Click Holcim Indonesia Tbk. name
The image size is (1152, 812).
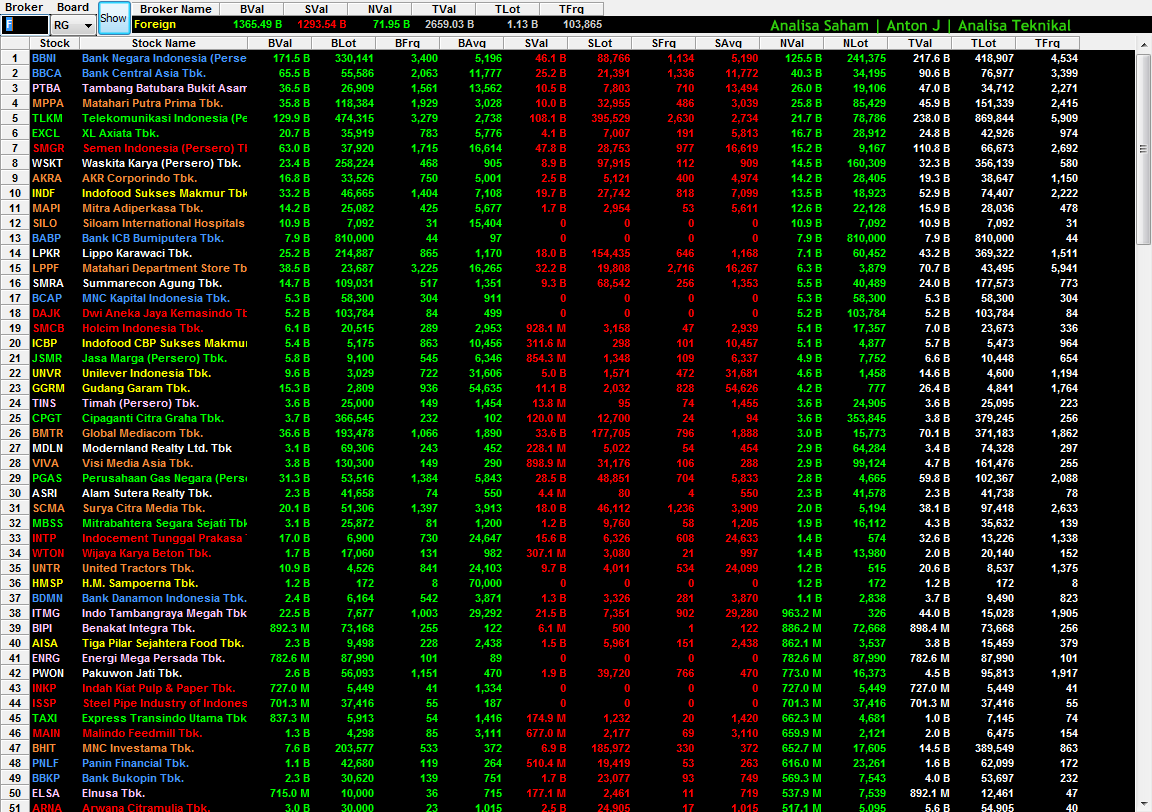[x=143, y=328]
